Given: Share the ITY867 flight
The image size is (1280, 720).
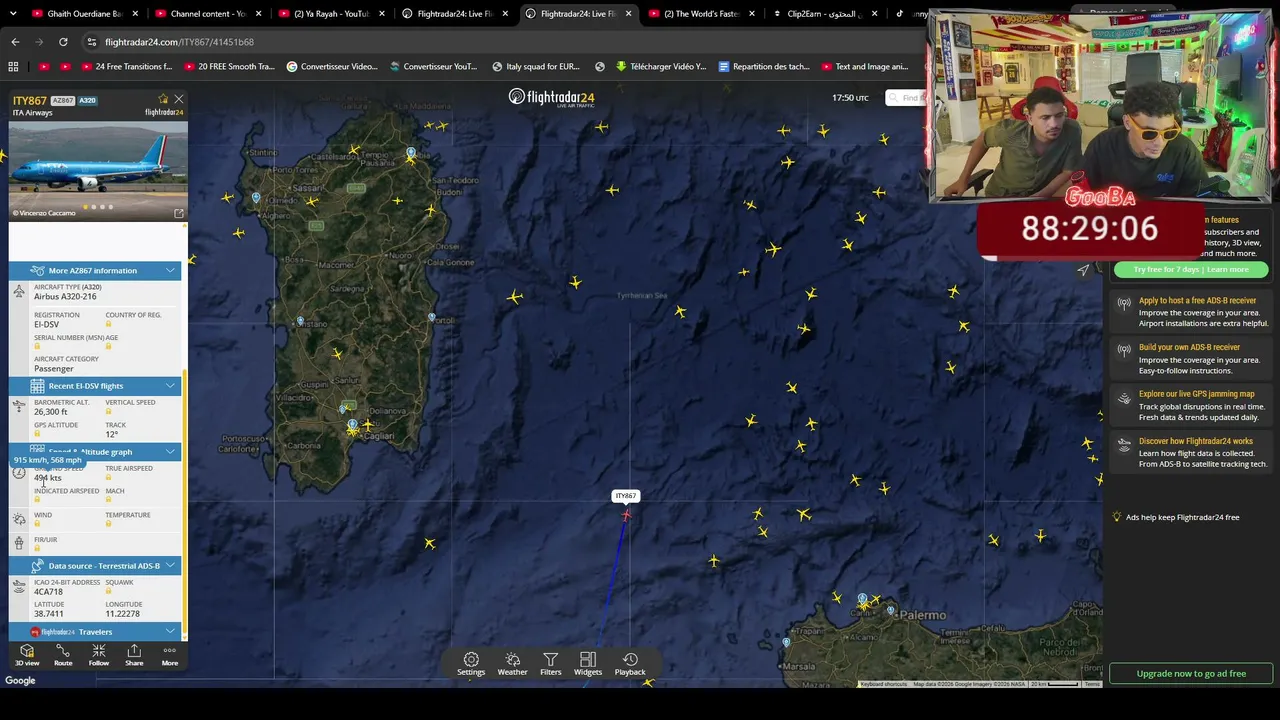Looking at the screenshot, I should 134,655.
